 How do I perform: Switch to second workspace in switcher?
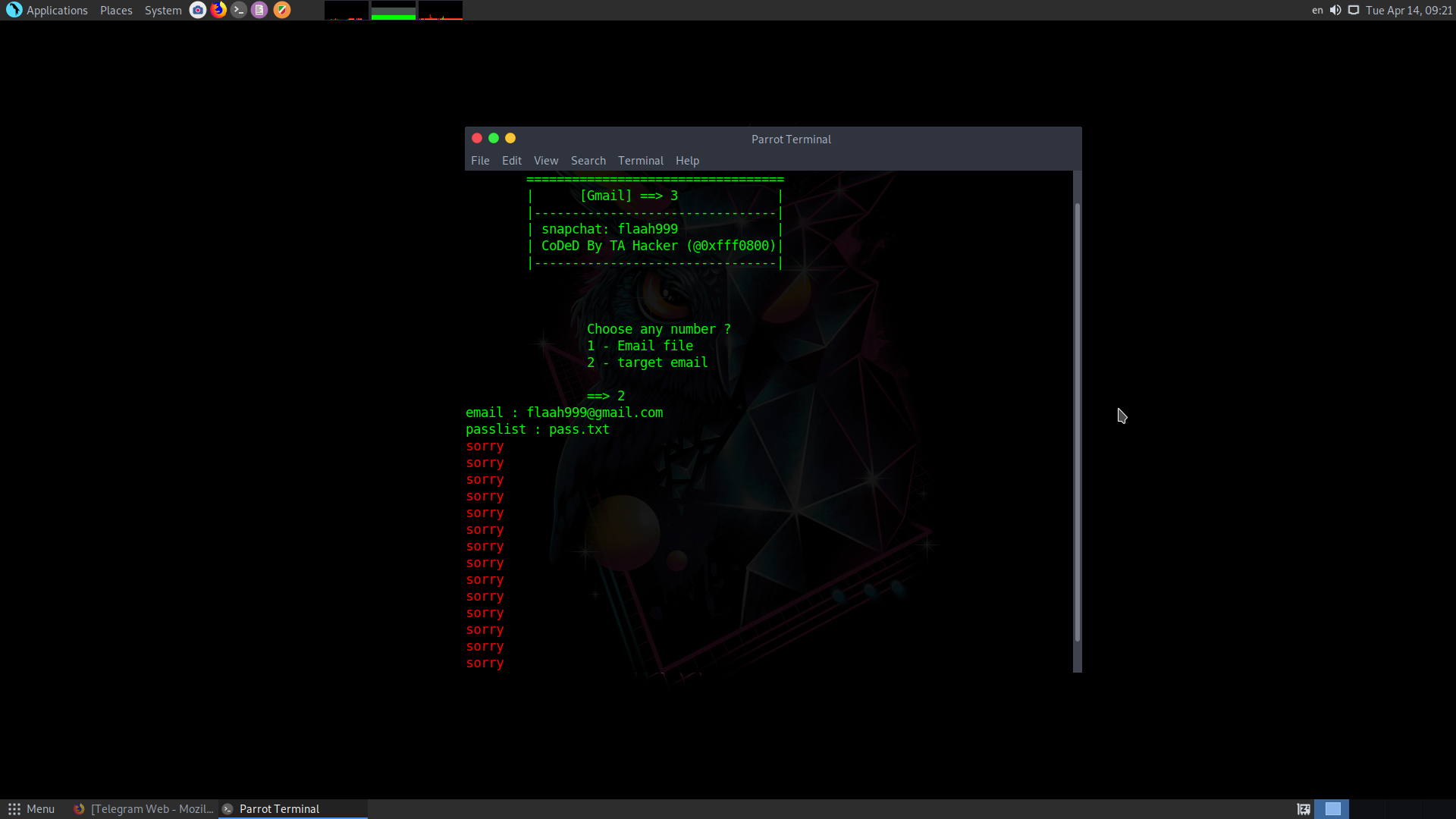(x=1367, y=809)
